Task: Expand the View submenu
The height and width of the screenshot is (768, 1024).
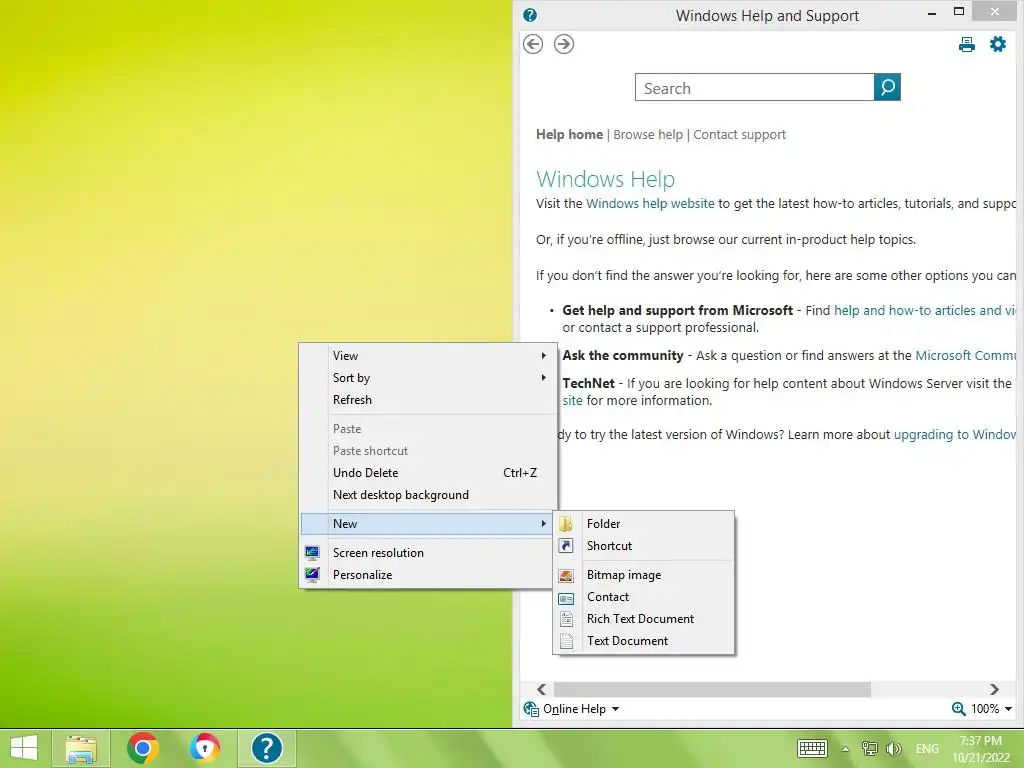Action: 426,356
